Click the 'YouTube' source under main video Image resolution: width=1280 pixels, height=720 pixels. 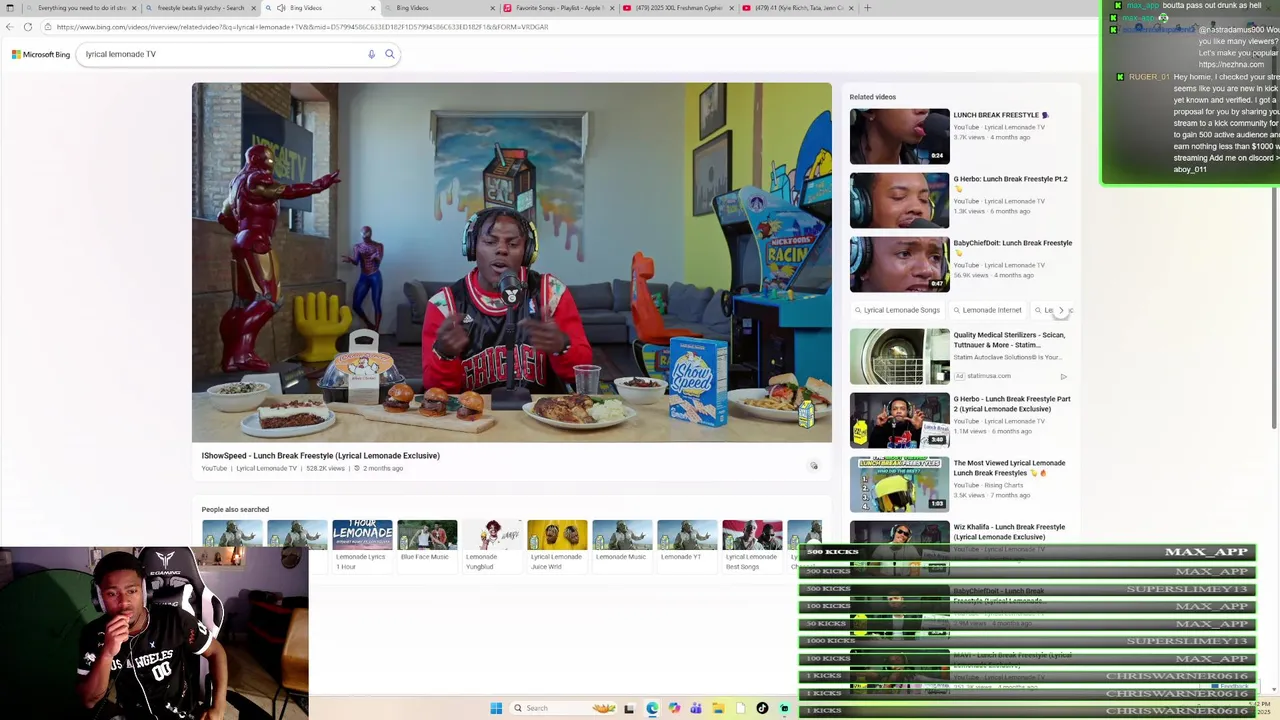[214, 468]
